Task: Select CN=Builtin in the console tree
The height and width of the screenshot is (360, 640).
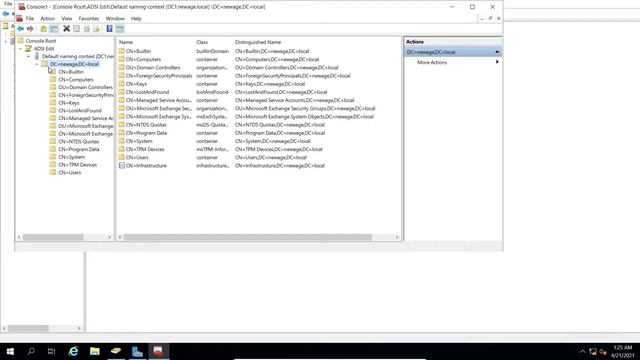Action: click(x=71, y=72)
